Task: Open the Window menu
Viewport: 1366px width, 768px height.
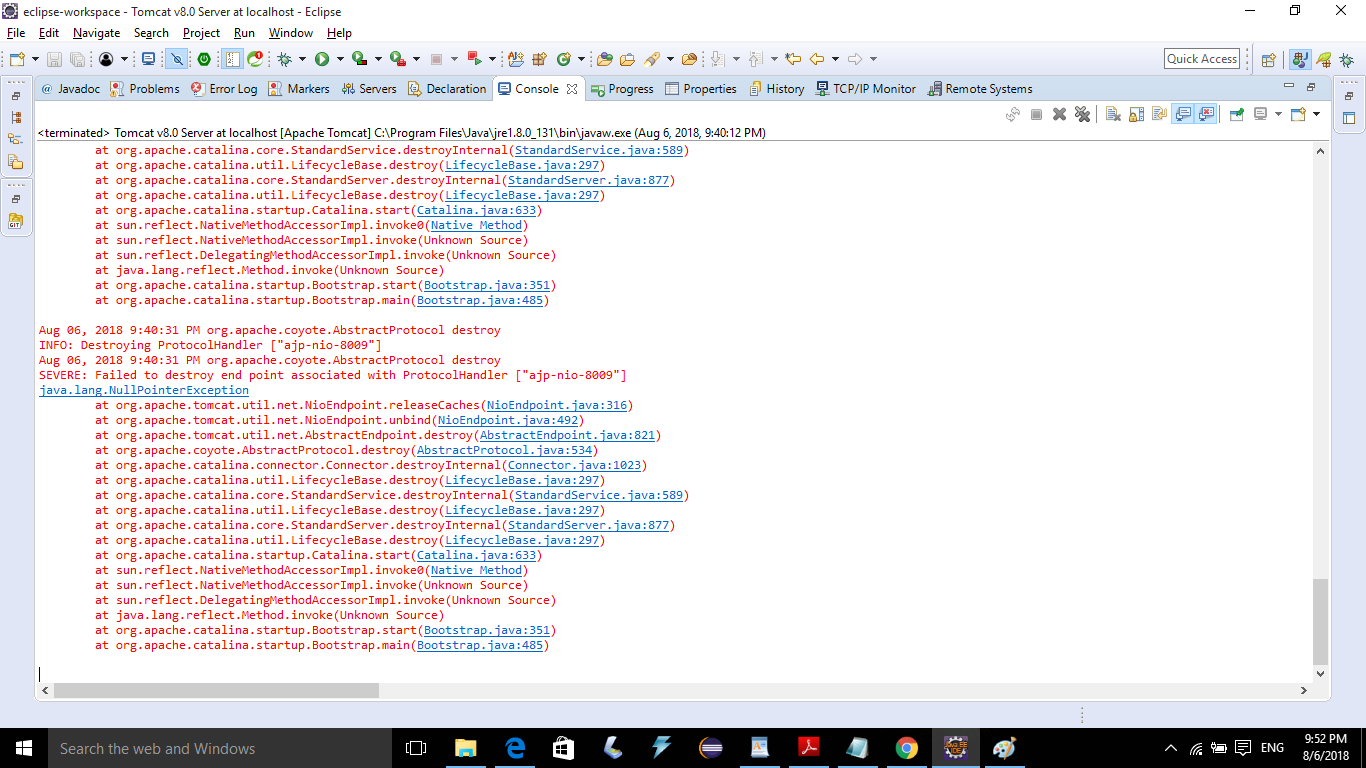Action: (290, 32)
